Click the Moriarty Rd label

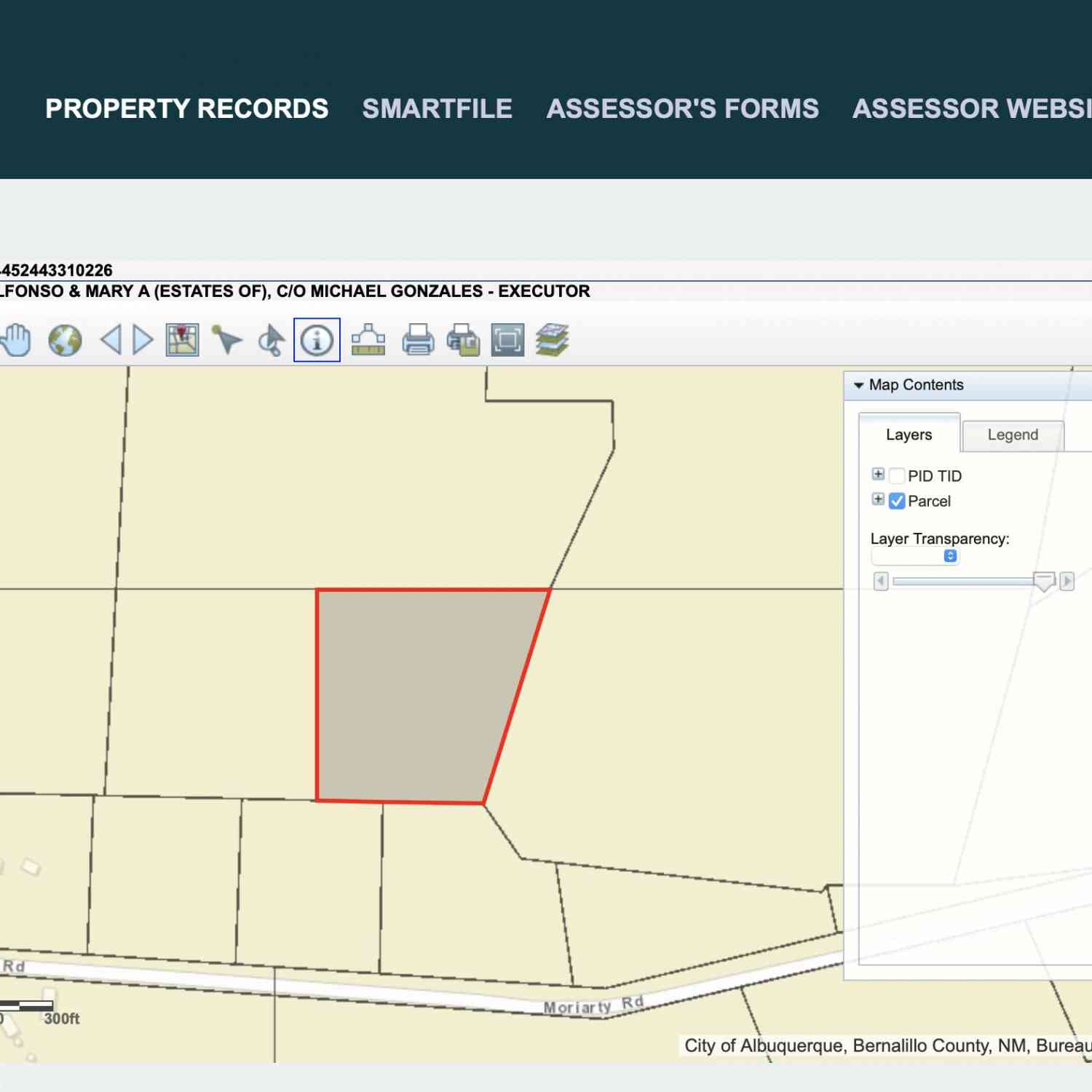(x=593, y=1005)
